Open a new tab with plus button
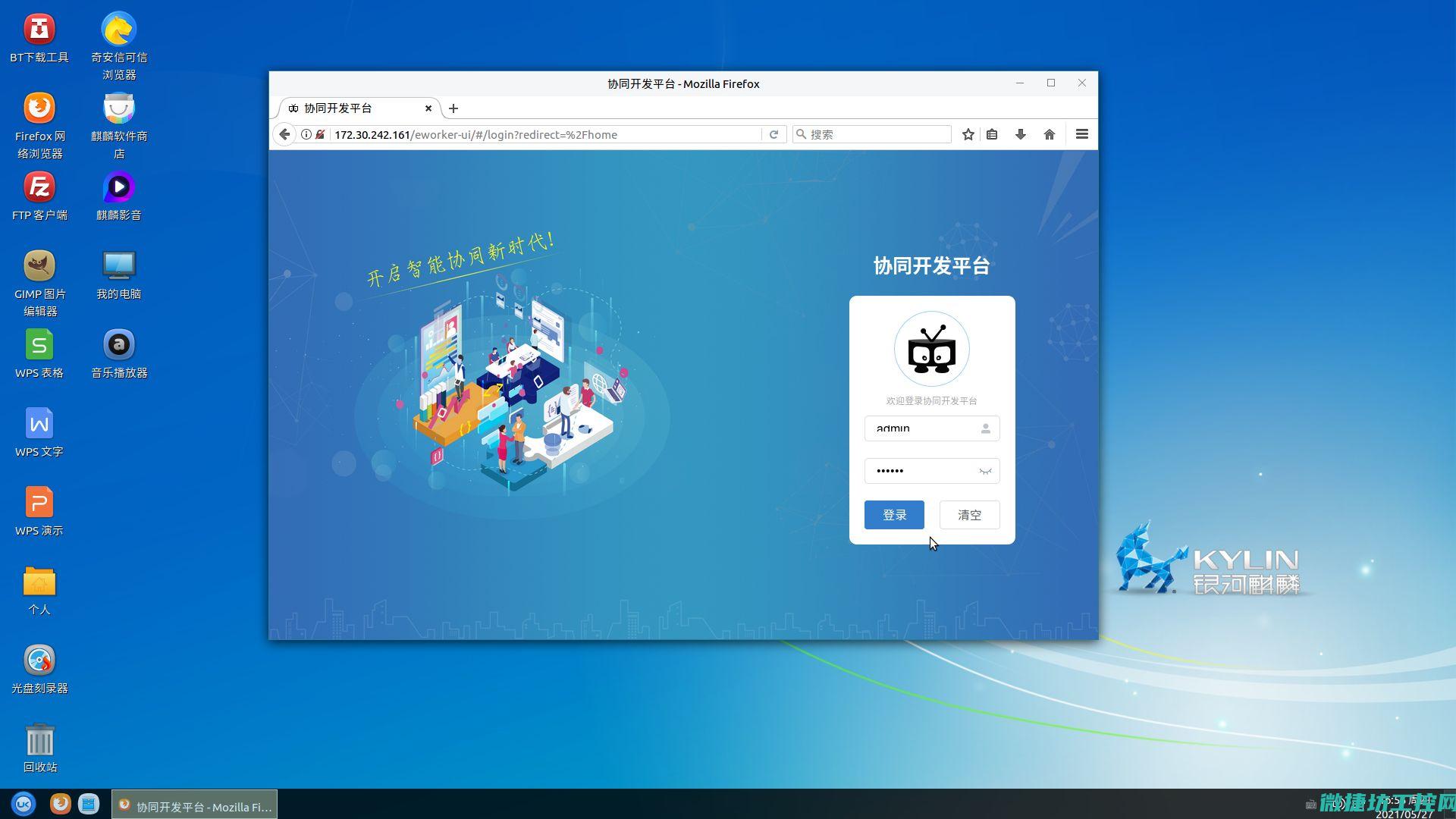The image size is (1456, 819). pos(453,108)
